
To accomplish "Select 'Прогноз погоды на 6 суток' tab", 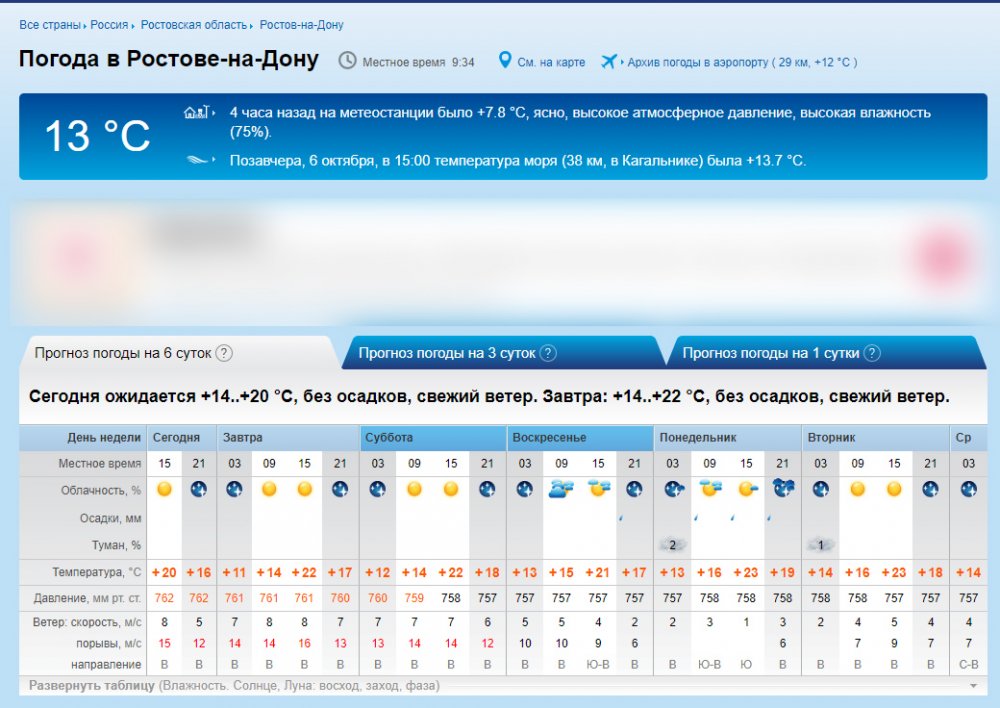I will point(124,353).
